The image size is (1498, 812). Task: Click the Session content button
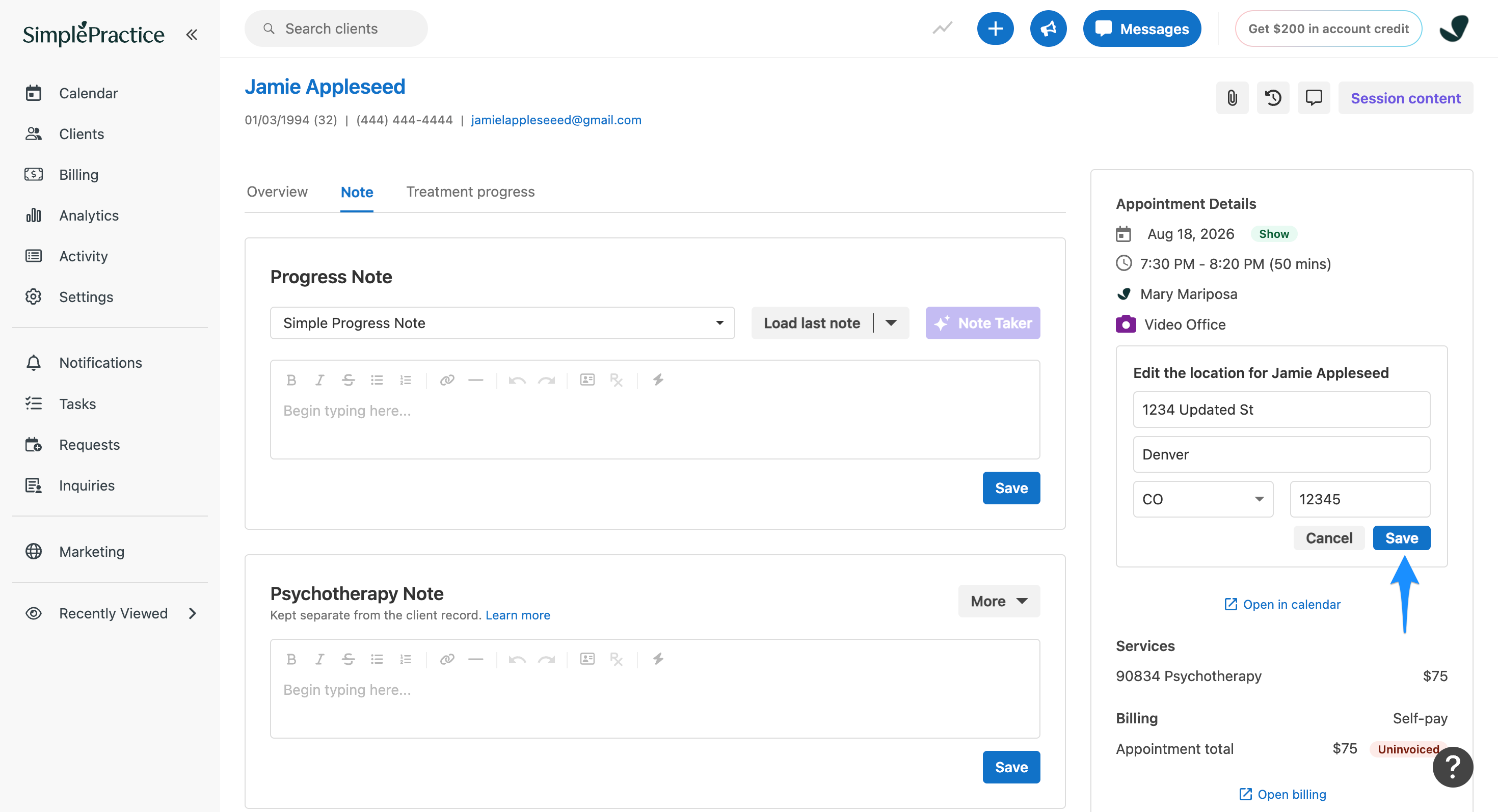[x=1405, y=98]
